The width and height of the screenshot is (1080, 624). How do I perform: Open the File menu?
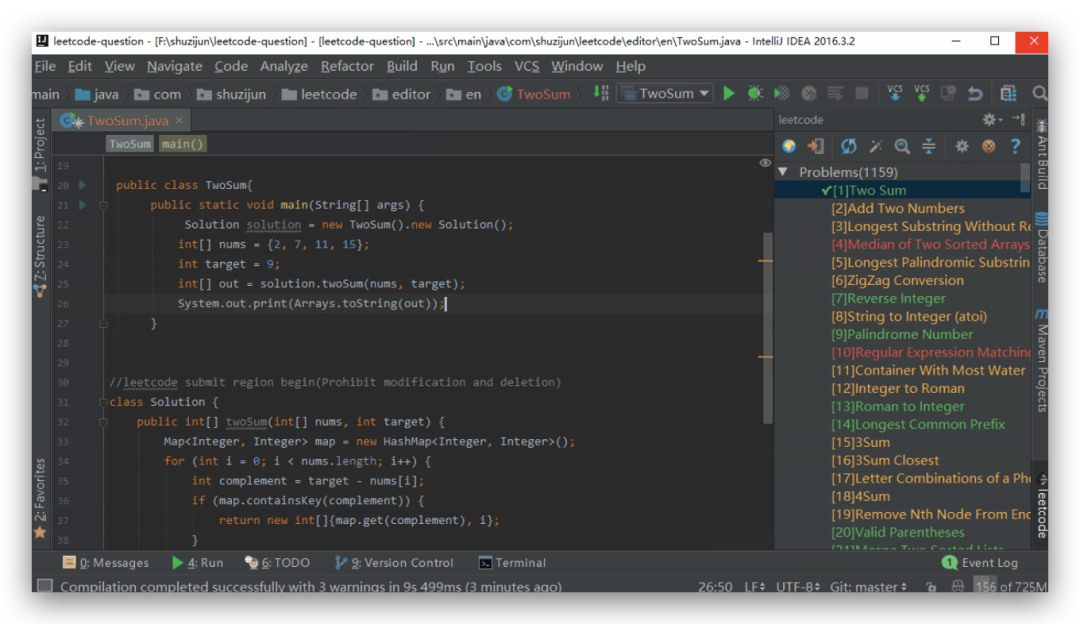click(x=45, y=66)
